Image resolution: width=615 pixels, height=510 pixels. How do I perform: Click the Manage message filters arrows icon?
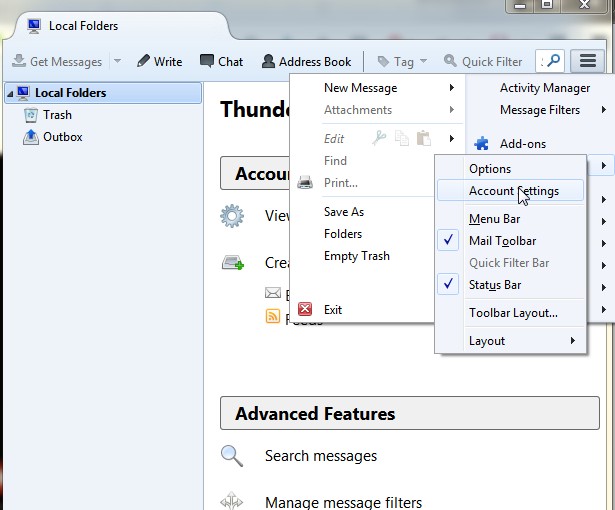[231, 501]
